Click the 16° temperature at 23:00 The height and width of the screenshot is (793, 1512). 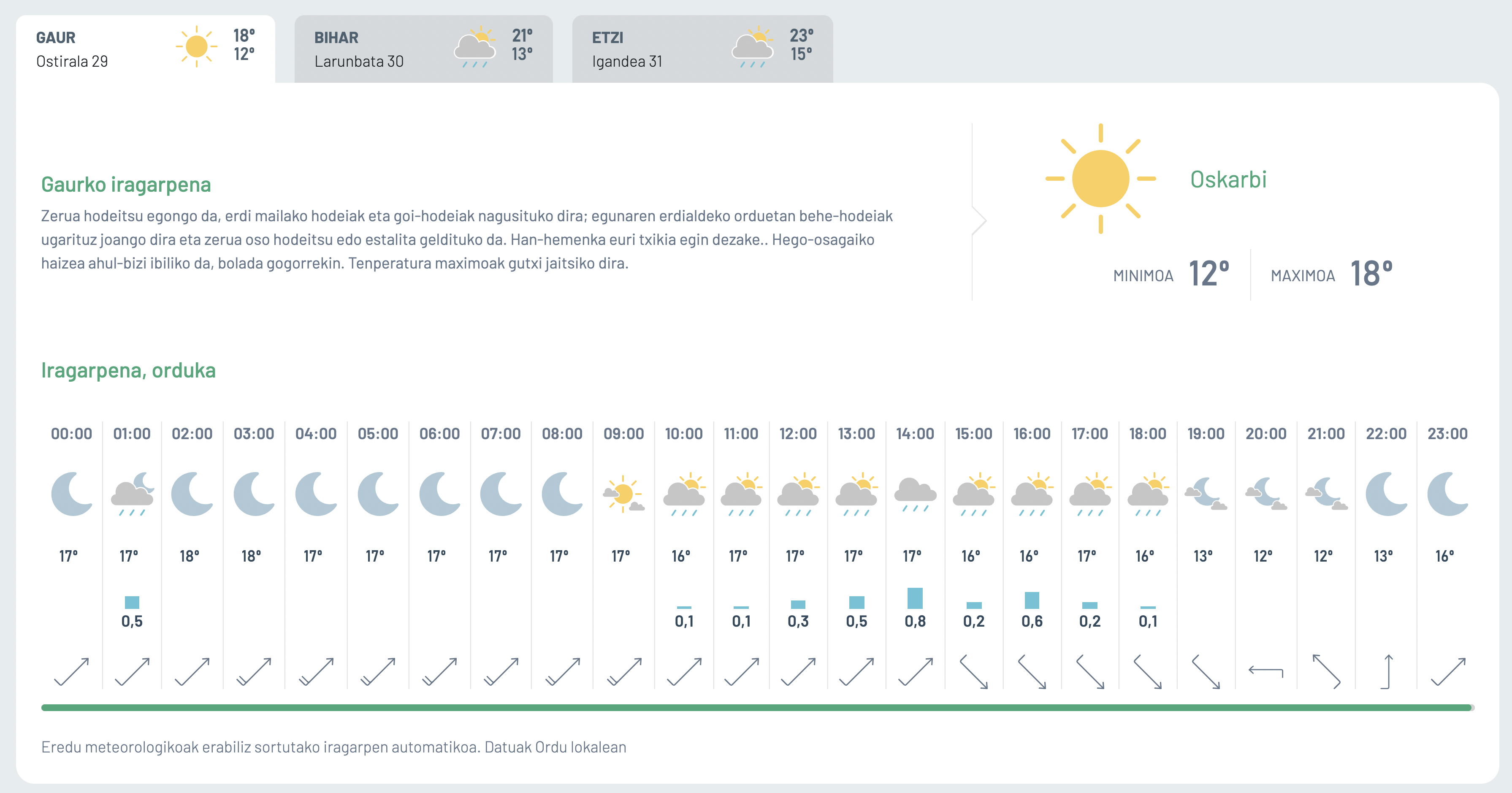coord(1445,556)
